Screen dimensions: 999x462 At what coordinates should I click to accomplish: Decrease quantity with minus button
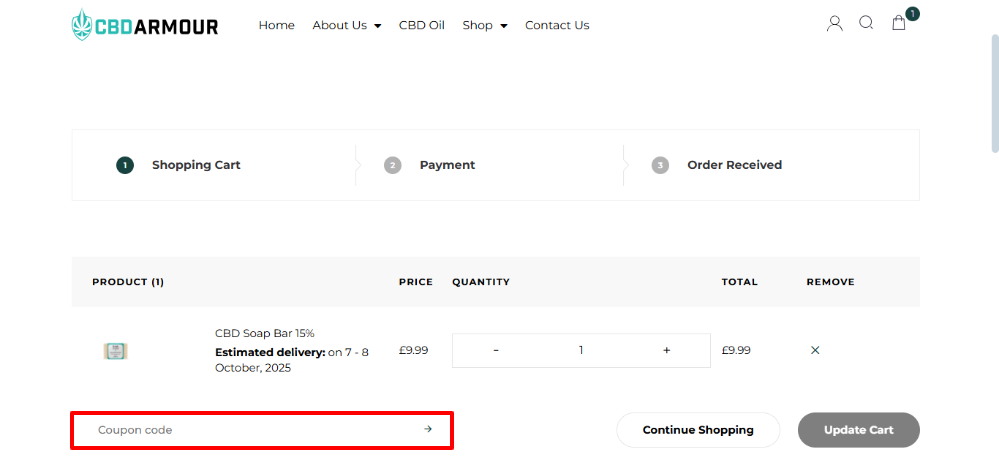pos(496,350)
